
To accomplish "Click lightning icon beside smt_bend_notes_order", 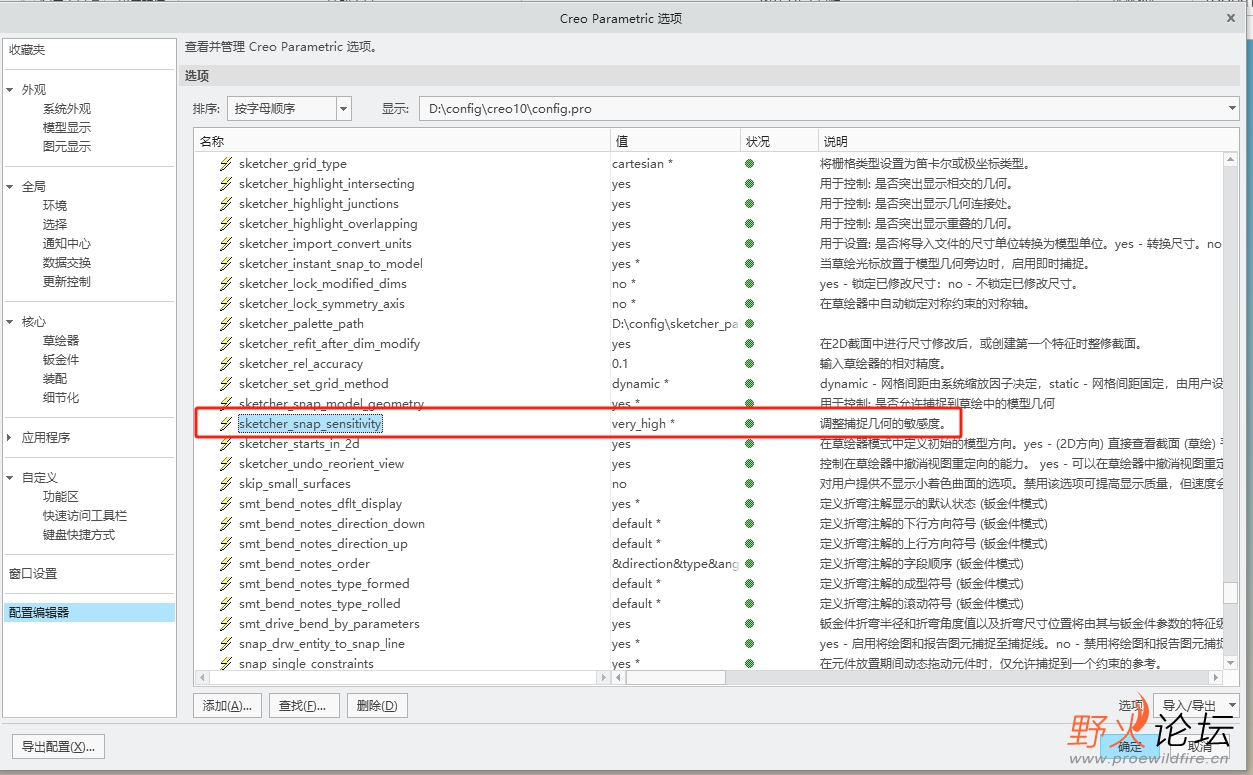I will (226, 564).
